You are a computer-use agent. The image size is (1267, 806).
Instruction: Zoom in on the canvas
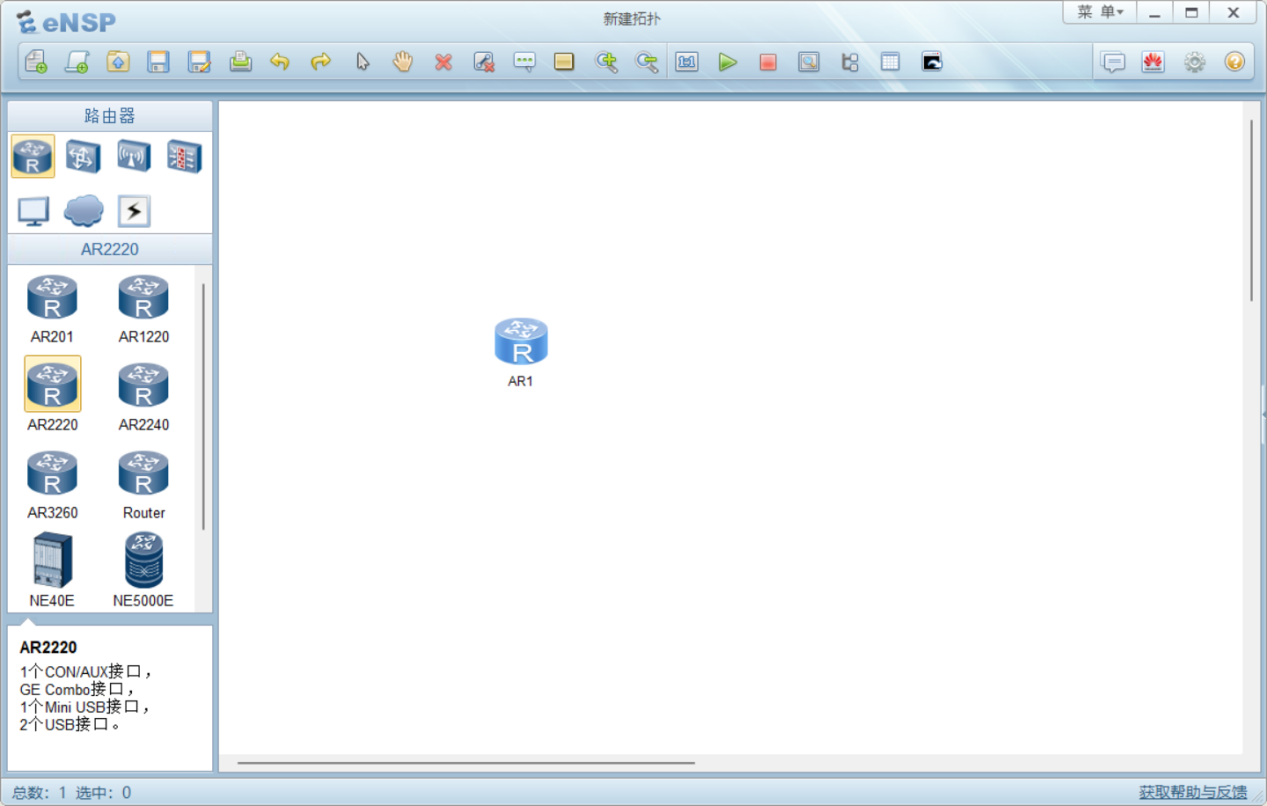point(606,62)
